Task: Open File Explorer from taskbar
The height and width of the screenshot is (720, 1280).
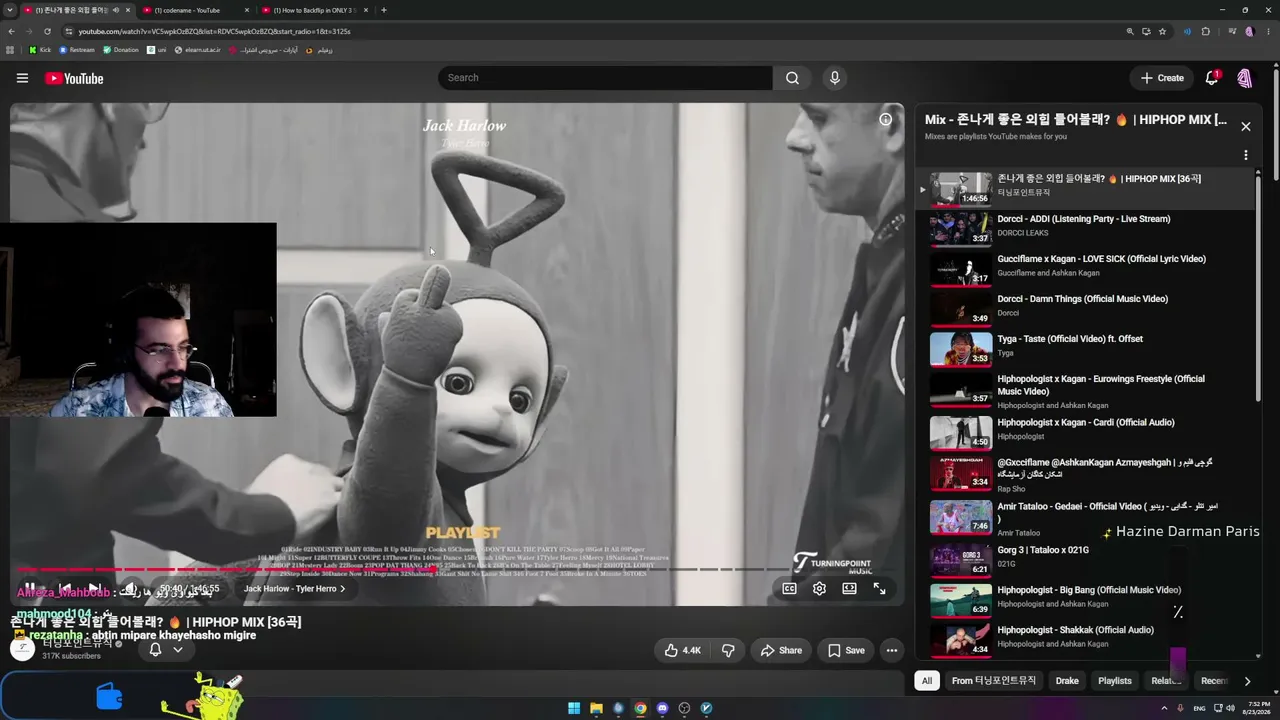Action: [596, 708]
